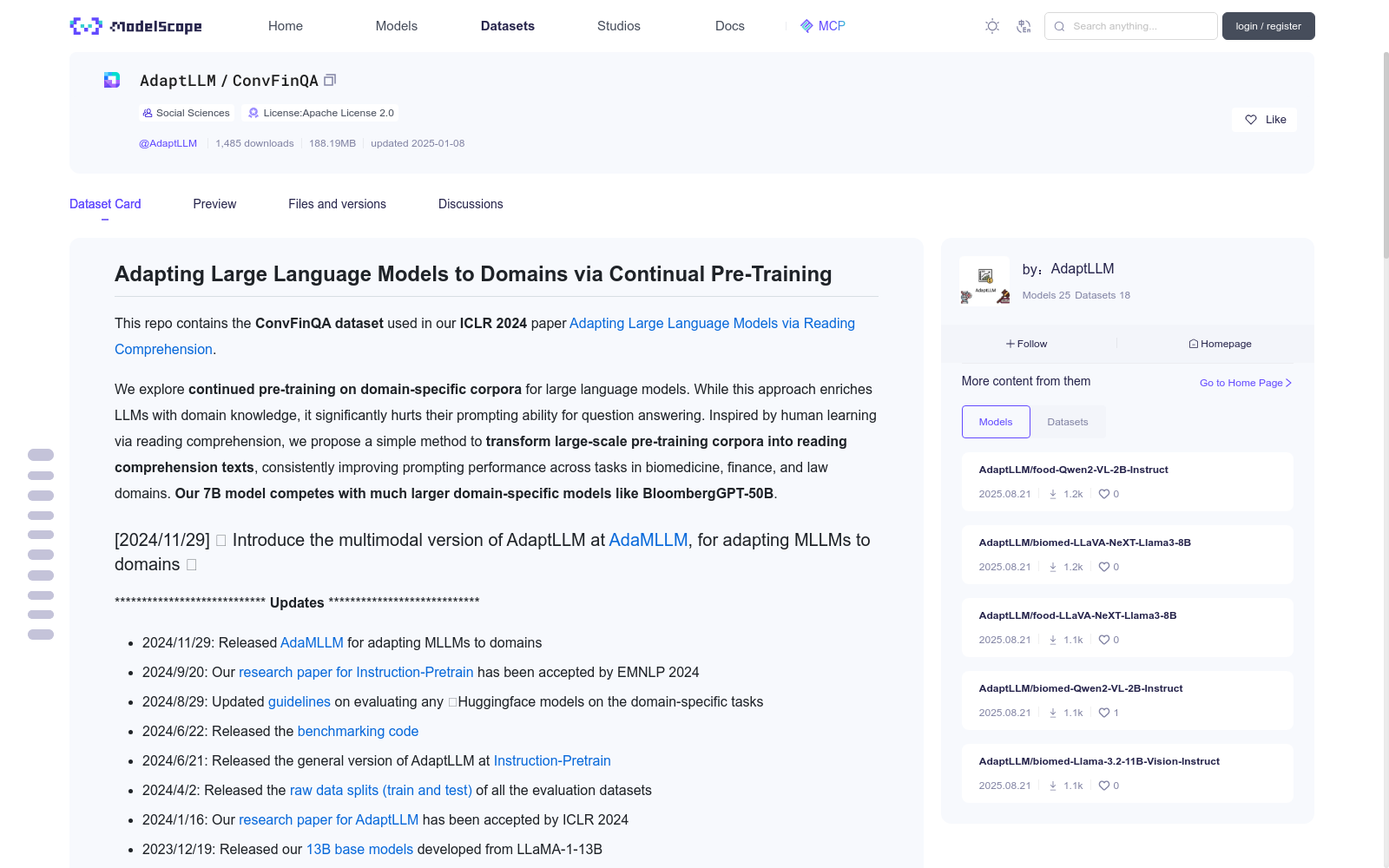Click the search magnifier icon

coord(1059,26)
